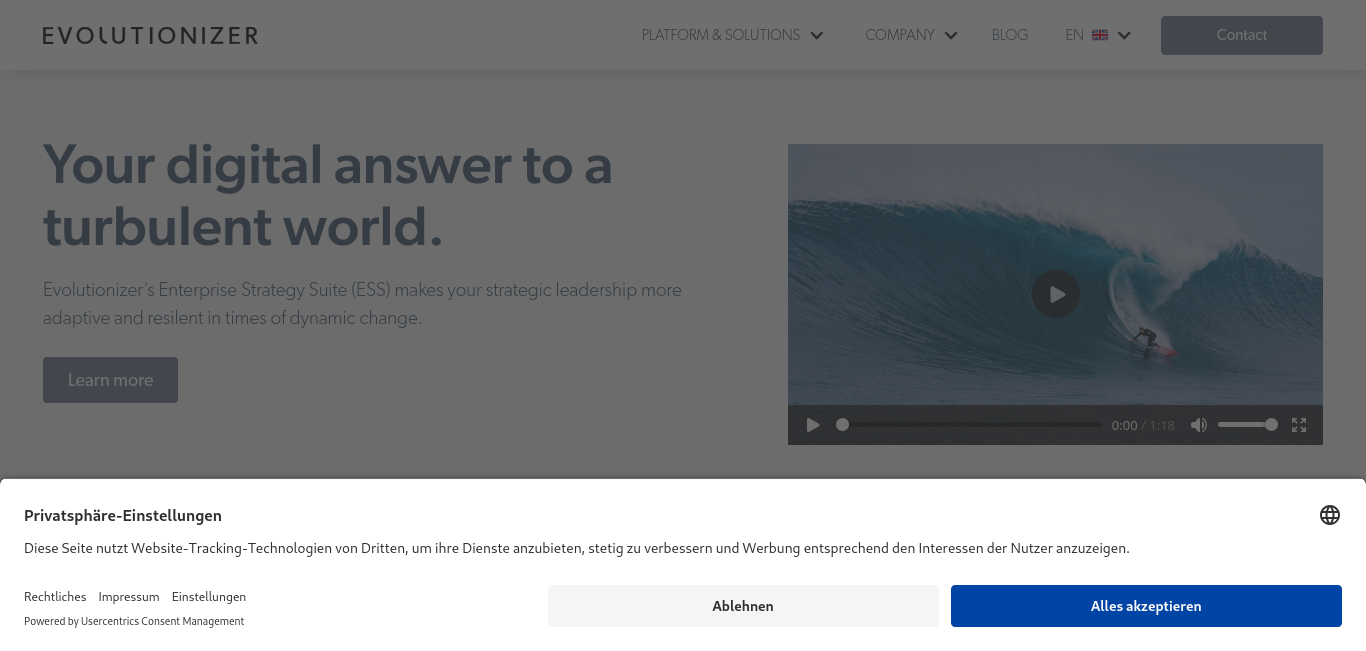Image resolution: width=1366 pixels, height=651 pixels.
Task: Open the Rechtliches link
Action: 55,597
